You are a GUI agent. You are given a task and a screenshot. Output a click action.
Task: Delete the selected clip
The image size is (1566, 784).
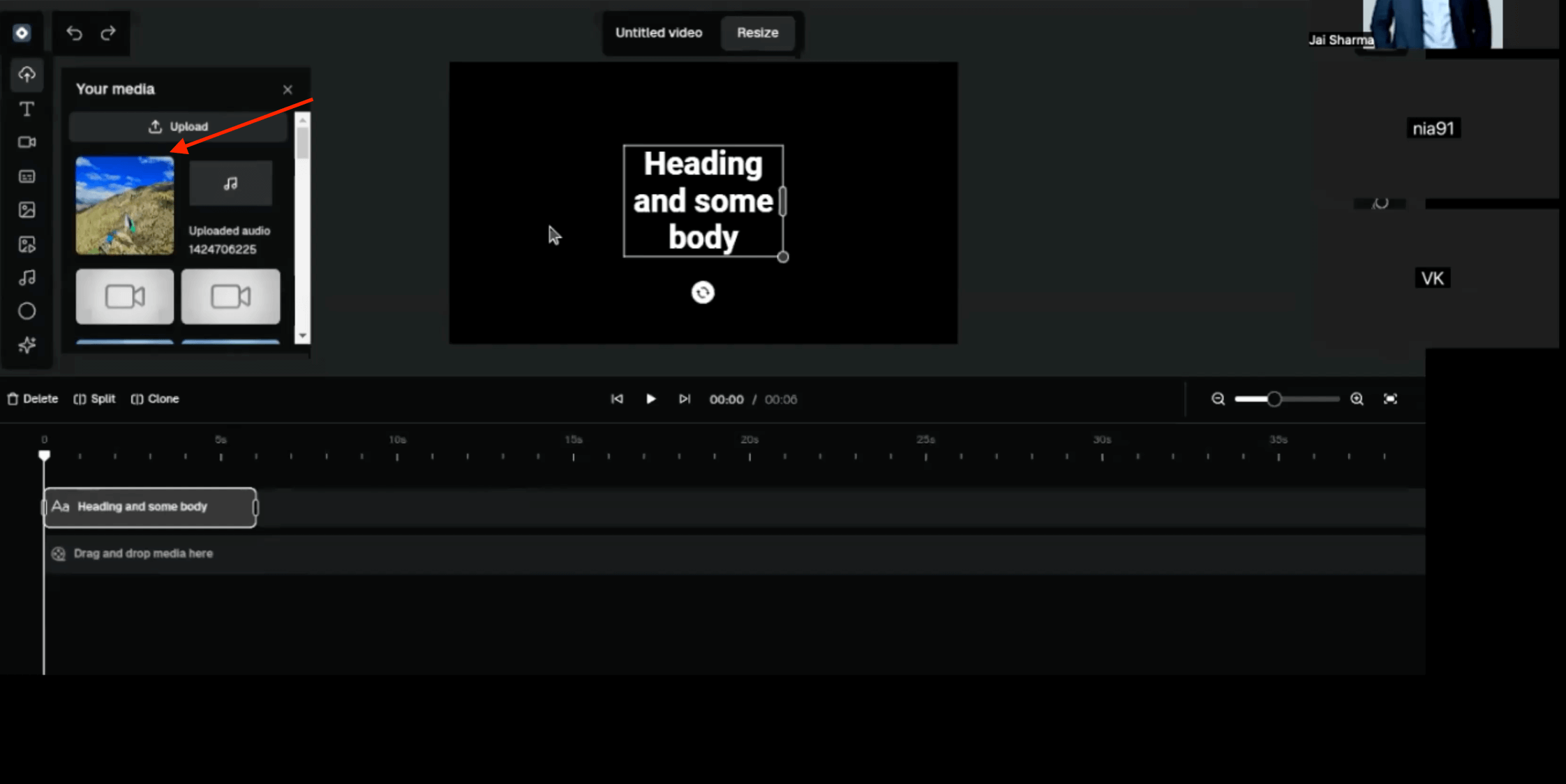pyautogui.click(x=33, y=399)
